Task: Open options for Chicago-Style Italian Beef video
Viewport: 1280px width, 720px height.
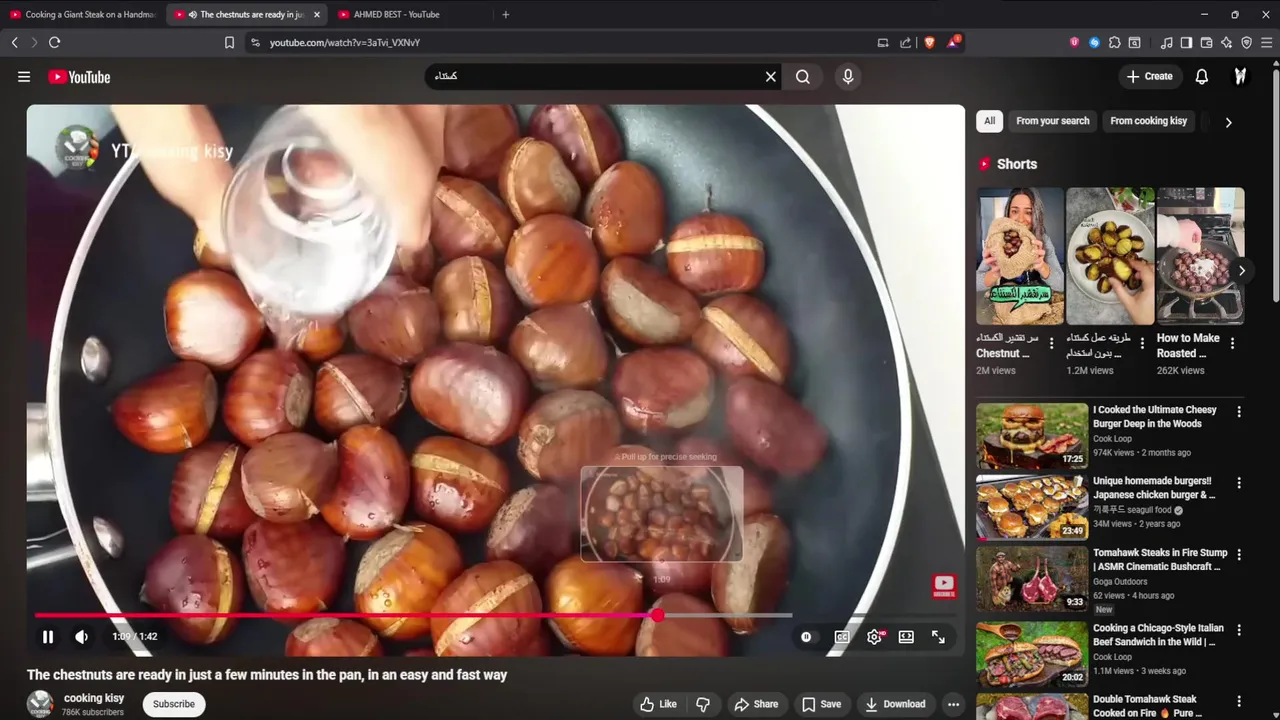Action: [x=1239, y=631]
